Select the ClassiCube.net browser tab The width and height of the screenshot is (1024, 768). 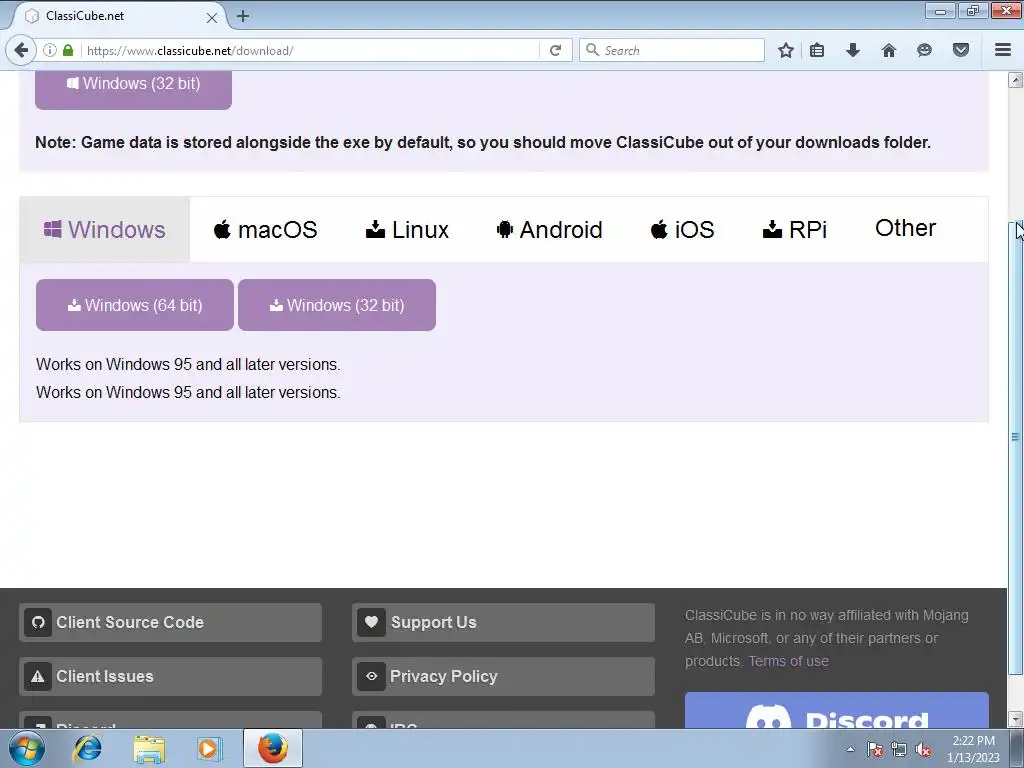tap(118, 16)
